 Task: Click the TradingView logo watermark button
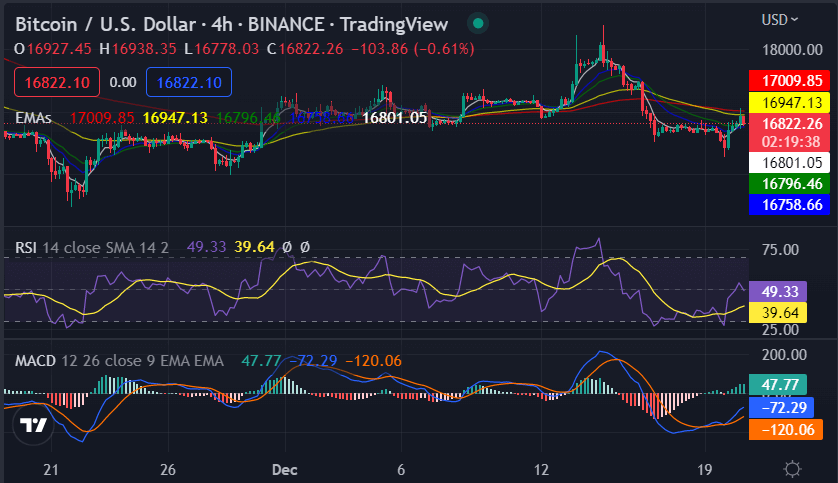pyautogui.click(x=33, y=425)
